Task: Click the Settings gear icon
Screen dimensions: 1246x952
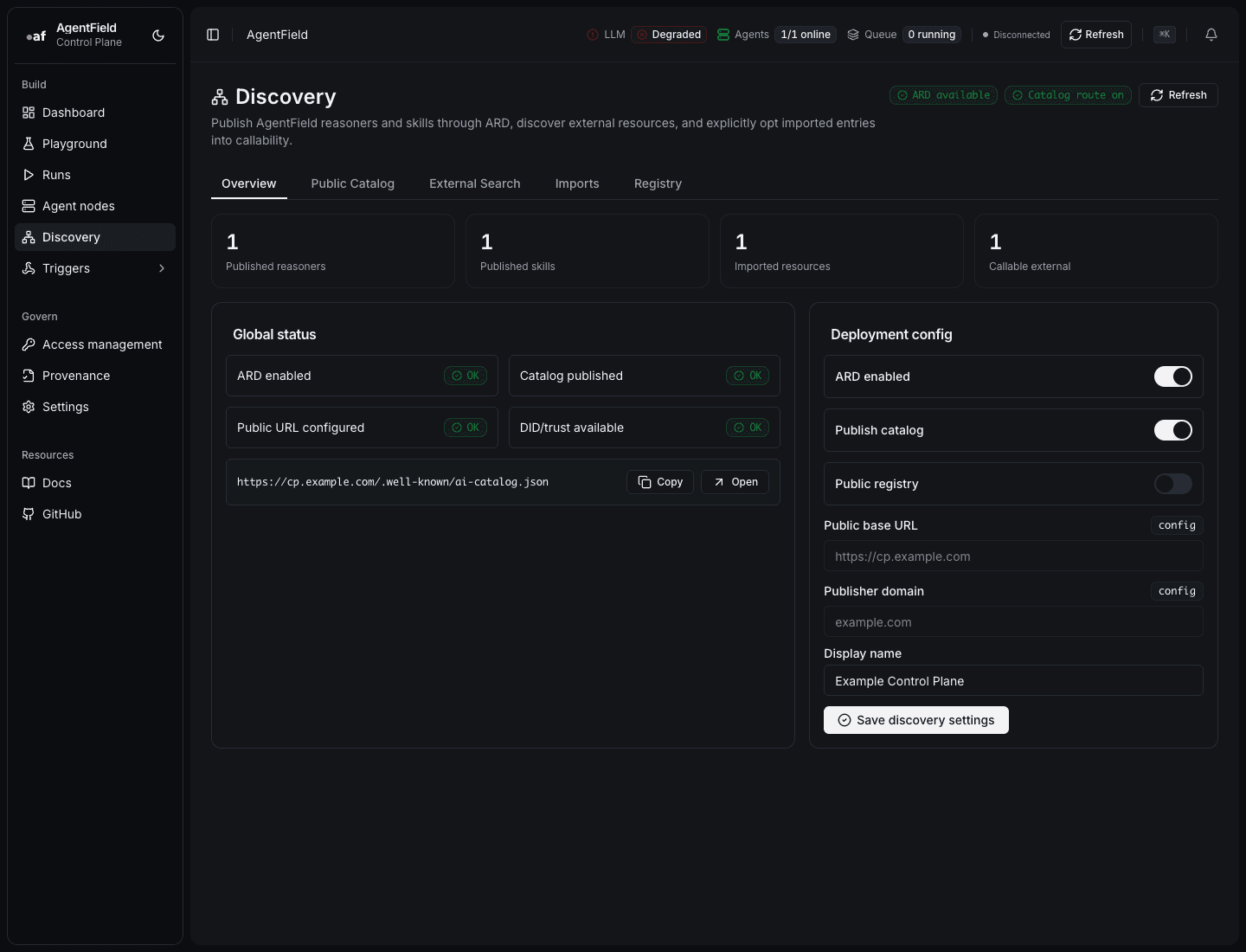Action: 29,407
